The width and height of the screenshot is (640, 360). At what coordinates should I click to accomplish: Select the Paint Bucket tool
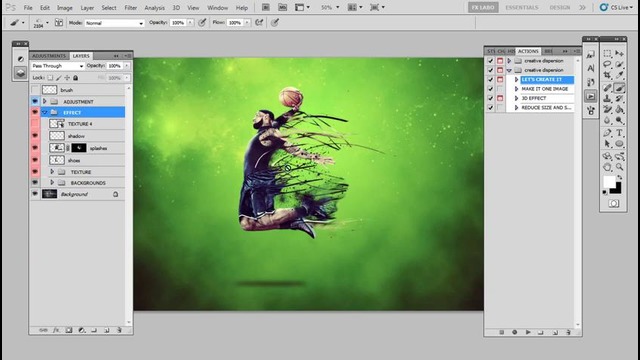[620, 109]
